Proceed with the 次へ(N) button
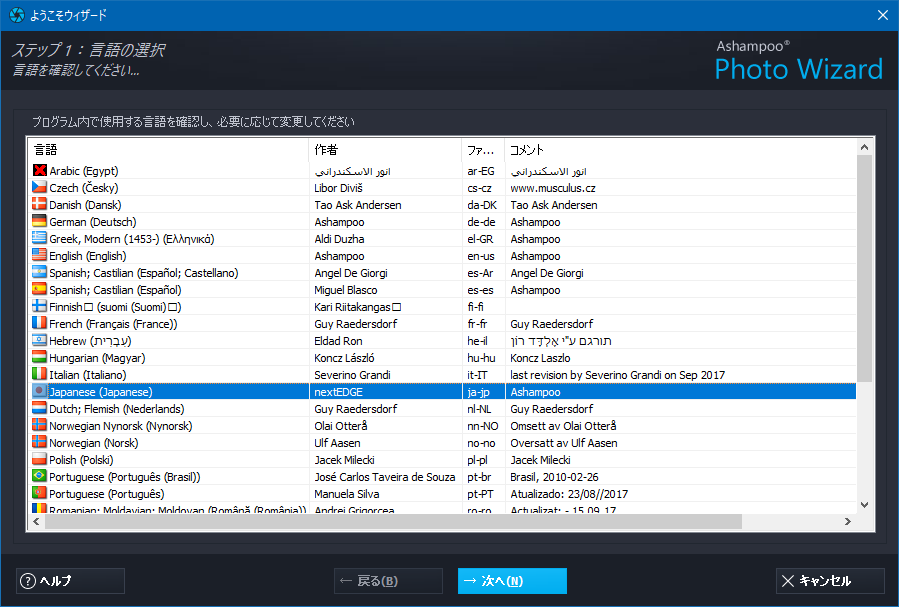The image size is (899, 607). click(x=512, y=581)
